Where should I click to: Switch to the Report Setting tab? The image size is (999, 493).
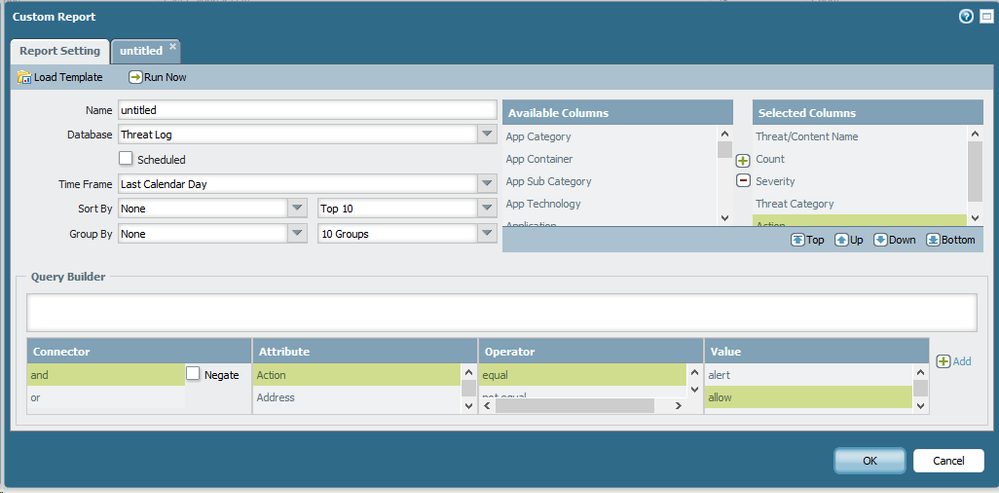[60, 51]
